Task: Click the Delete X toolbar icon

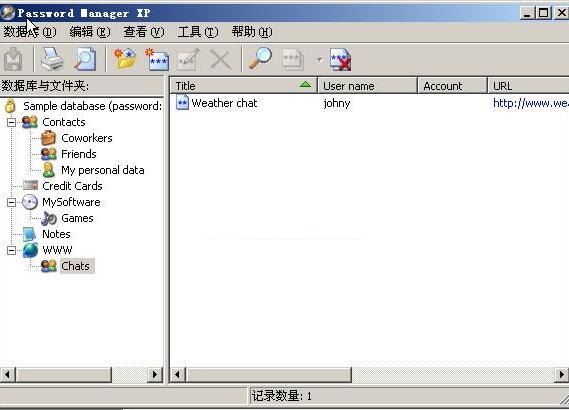Action: [x=221, y=60]
